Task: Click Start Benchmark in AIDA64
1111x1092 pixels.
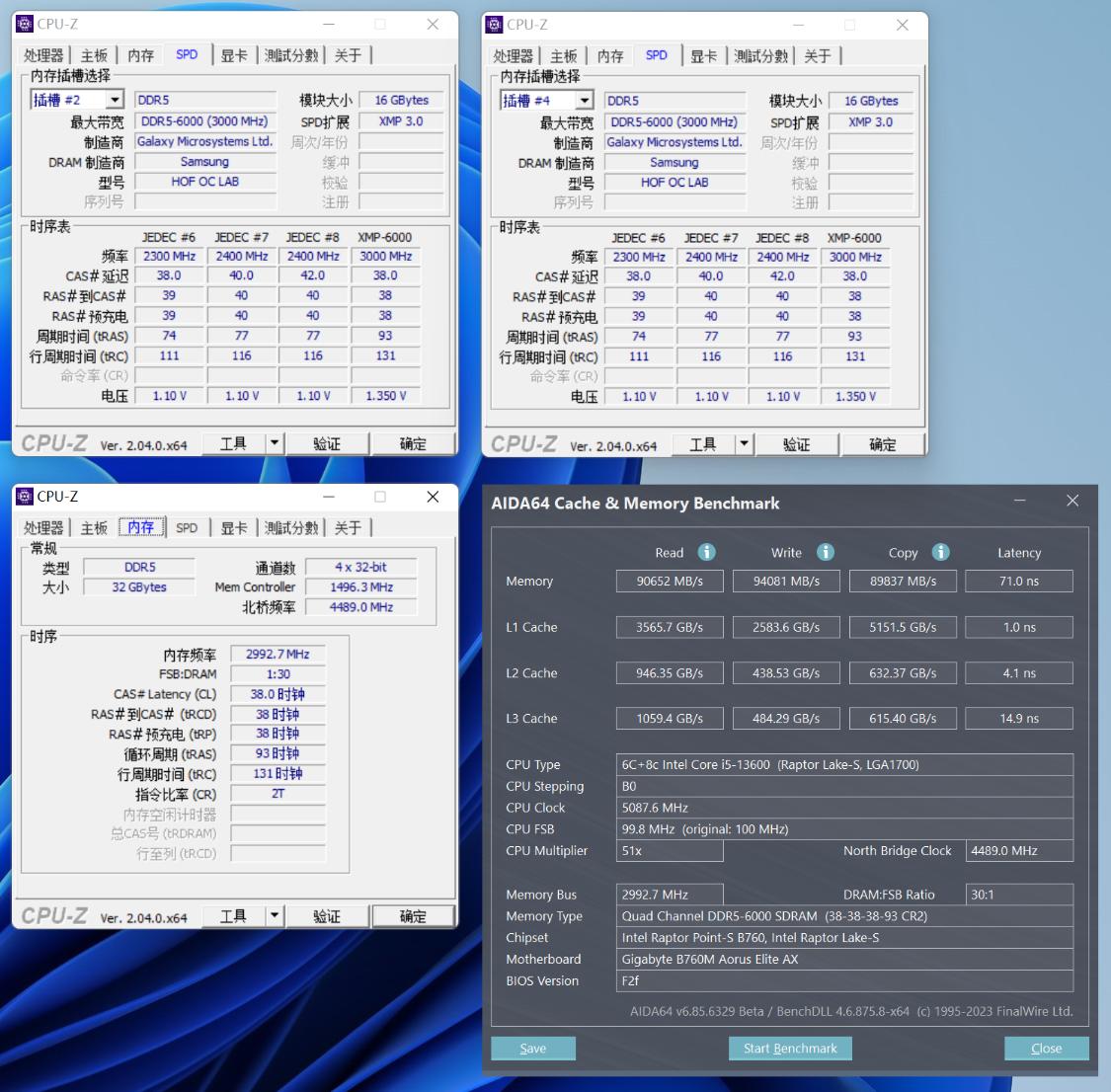Action: pyautogui.click(x=790, y=1049)
